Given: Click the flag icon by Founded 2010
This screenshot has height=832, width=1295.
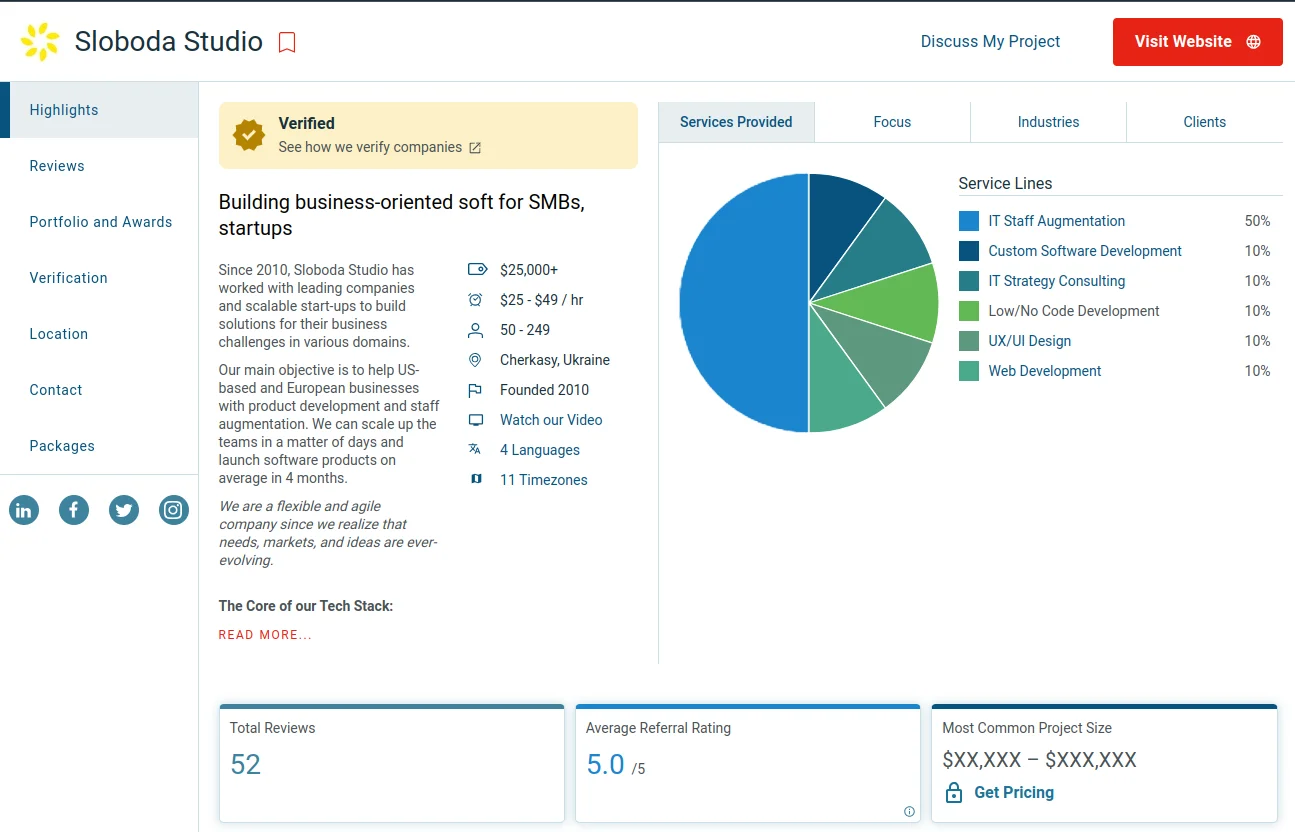Looking at the screenshot, I should coord(476,390).
